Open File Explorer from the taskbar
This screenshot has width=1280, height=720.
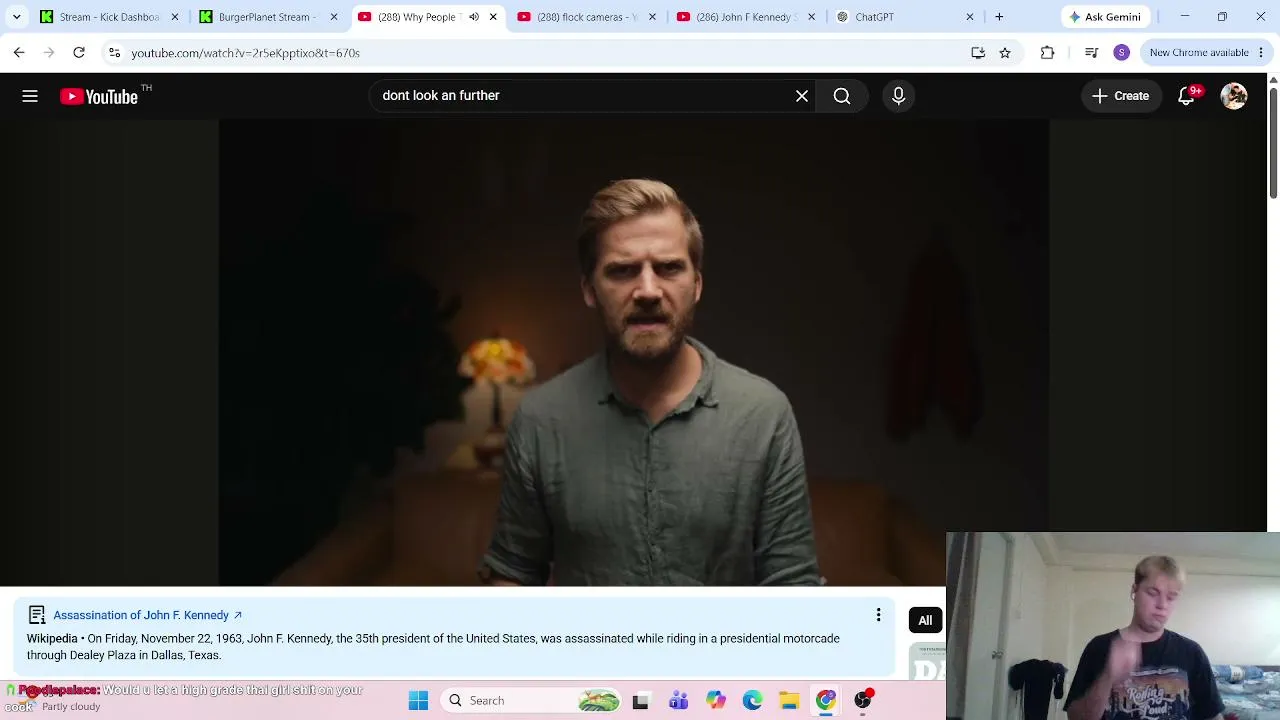point(789,701)
